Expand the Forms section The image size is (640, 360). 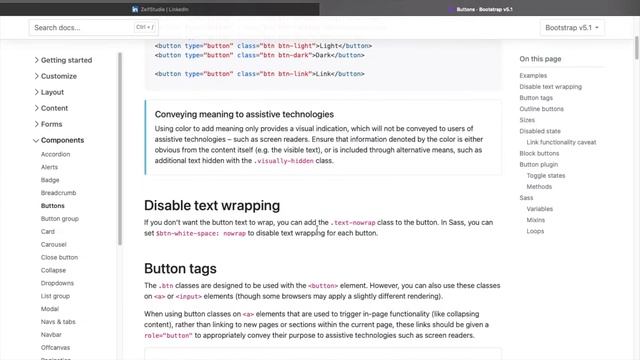(48, 124)
